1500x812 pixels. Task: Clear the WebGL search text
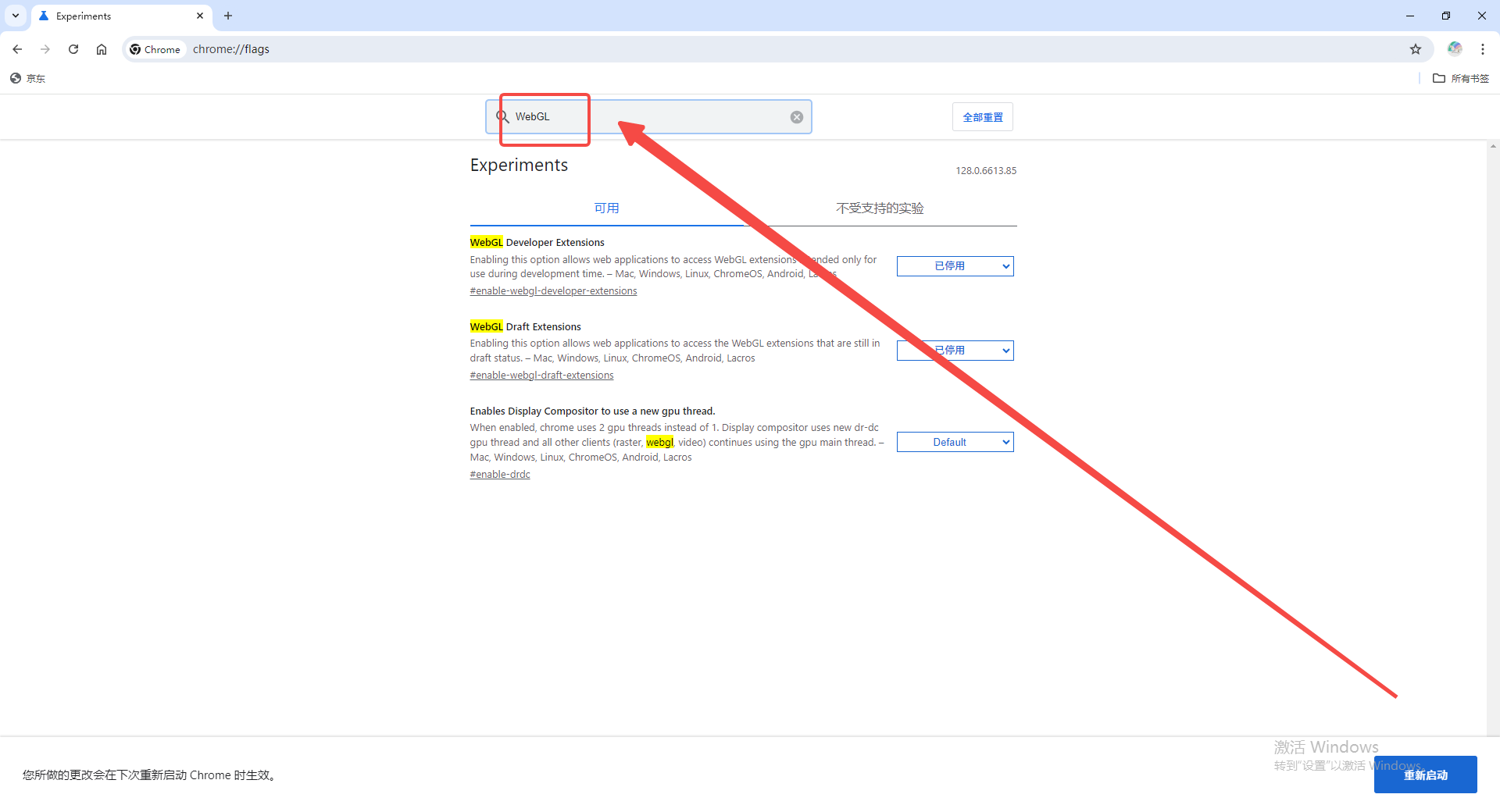point(797,117)
